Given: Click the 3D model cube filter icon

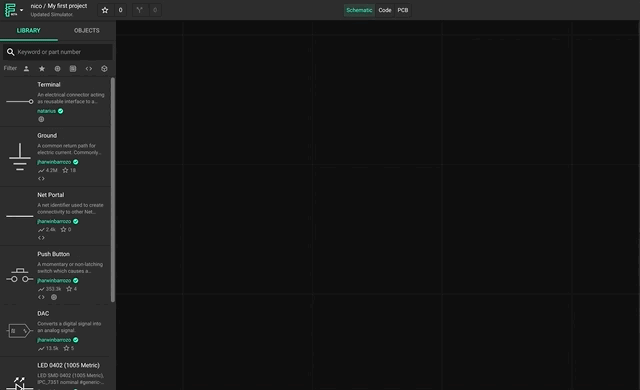Looking at the screenshot, I should 104,69.
